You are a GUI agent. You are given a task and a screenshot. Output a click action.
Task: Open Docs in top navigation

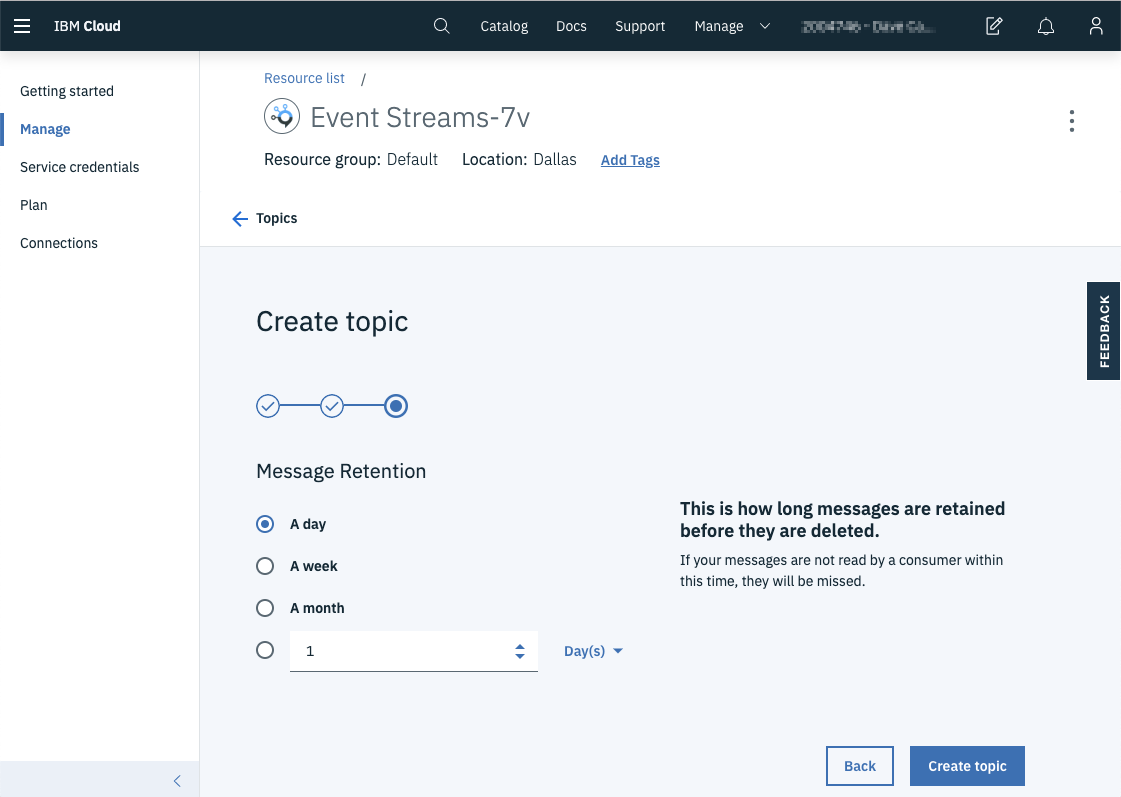coord(571,26)
